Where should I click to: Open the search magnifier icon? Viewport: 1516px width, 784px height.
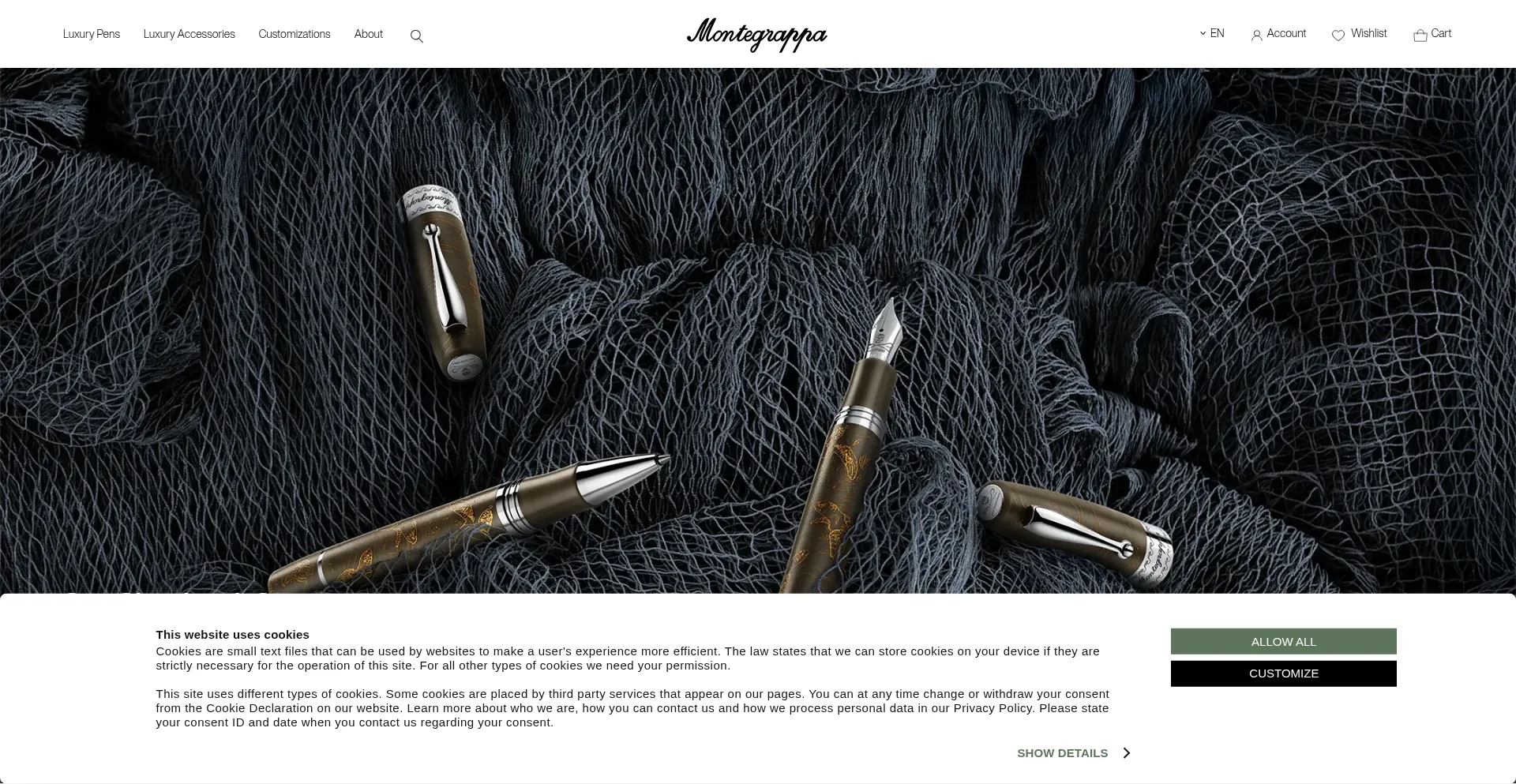pos(417,36)
